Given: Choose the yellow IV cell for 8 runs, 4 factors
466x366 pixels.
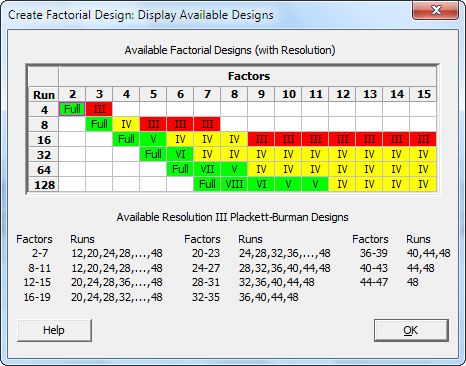Looking at the screenshot, I should click(126, 124).
